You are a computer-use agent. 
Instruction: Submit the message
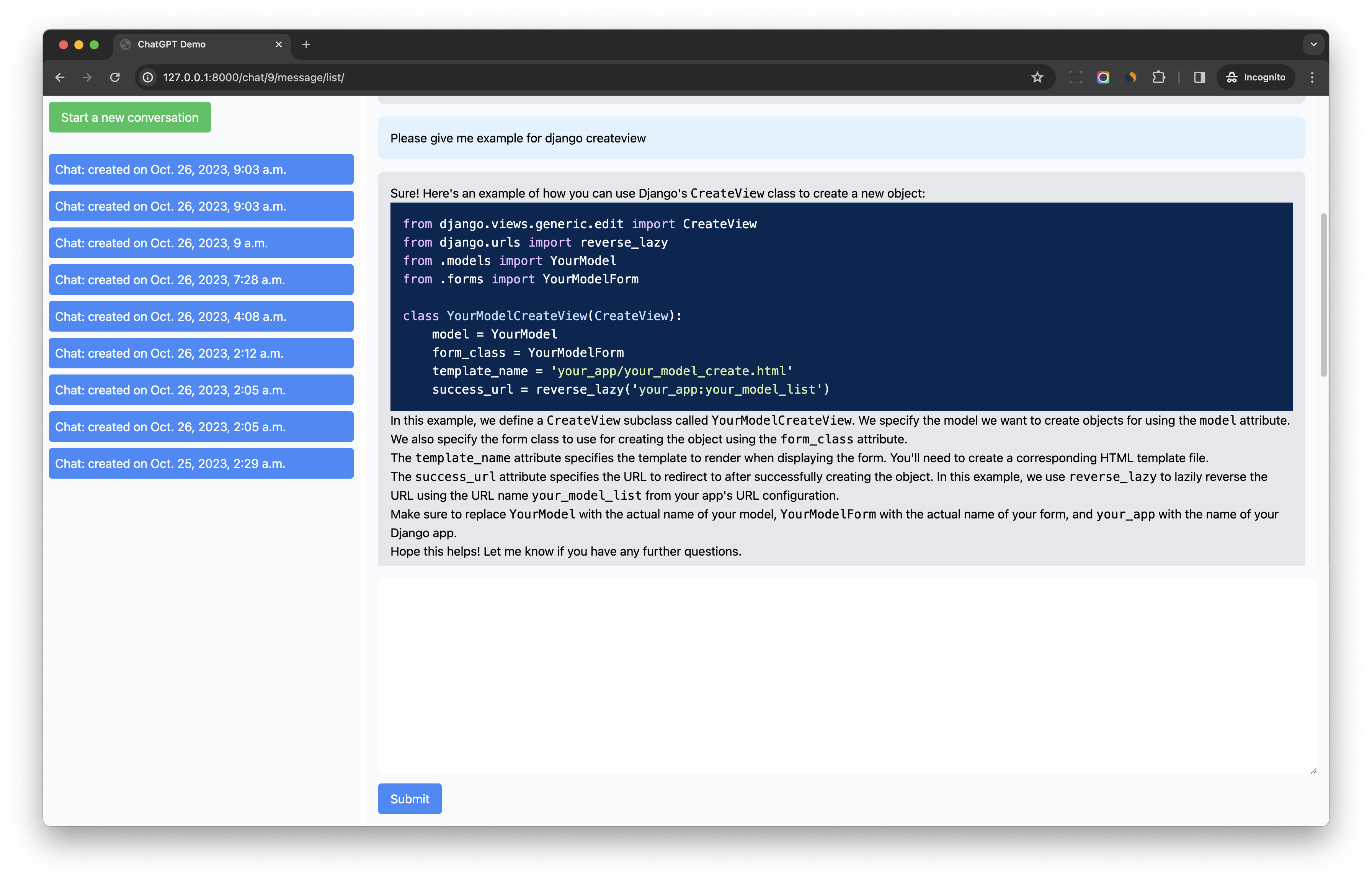(x=409, y=799)
